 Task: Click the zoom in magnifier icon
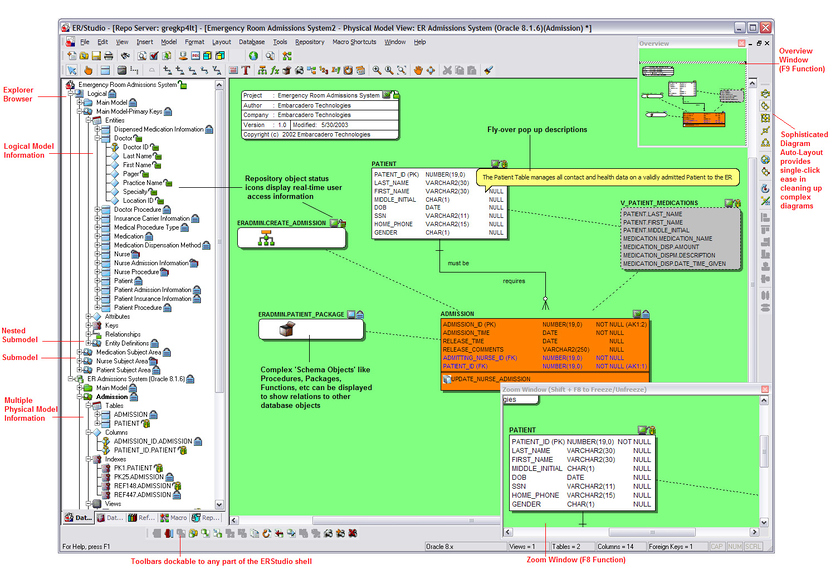377,71
